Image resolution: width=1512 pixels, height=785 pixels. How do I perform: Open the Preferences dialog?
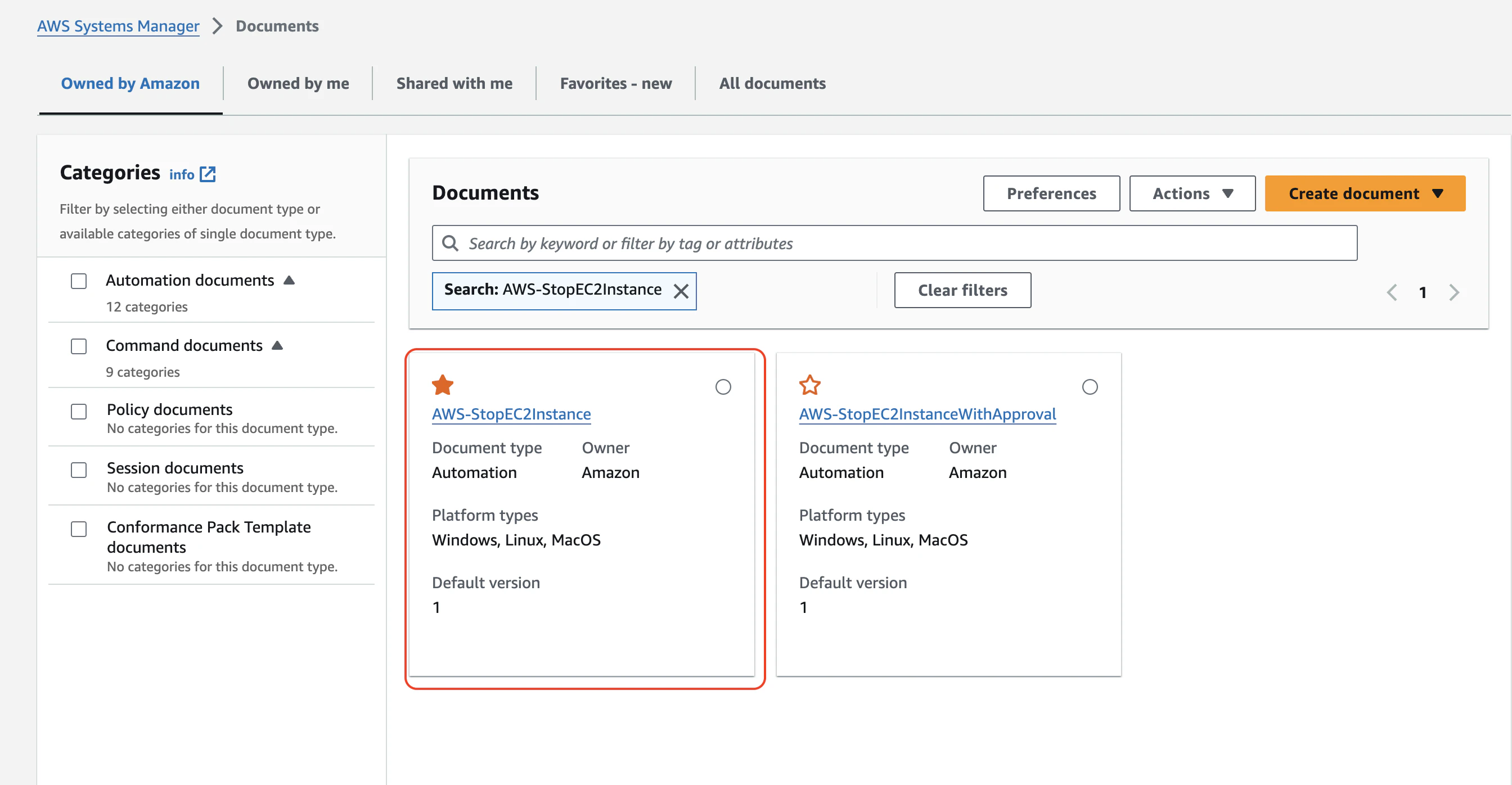coord(1051,193)
